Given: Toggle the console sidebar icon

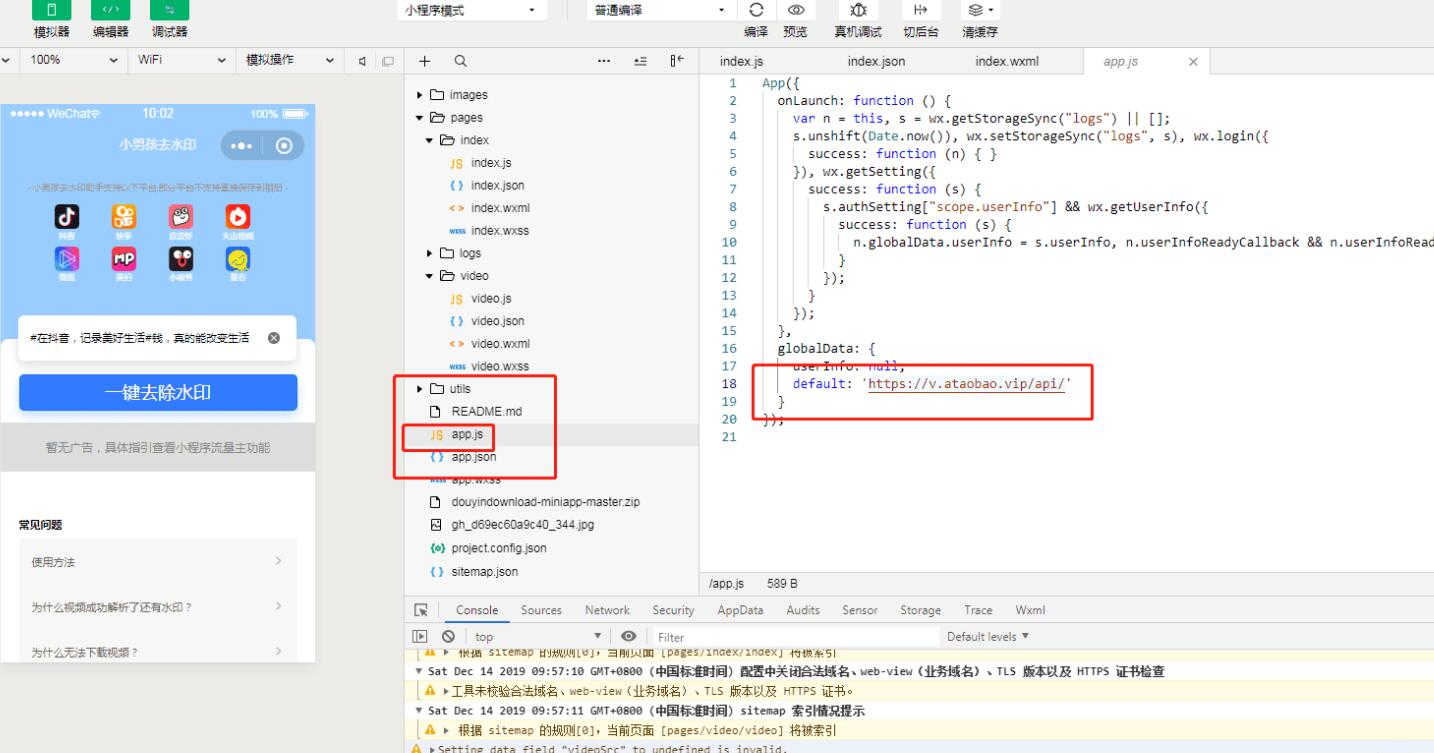Looking at the screenshot, I should point(420,636).
